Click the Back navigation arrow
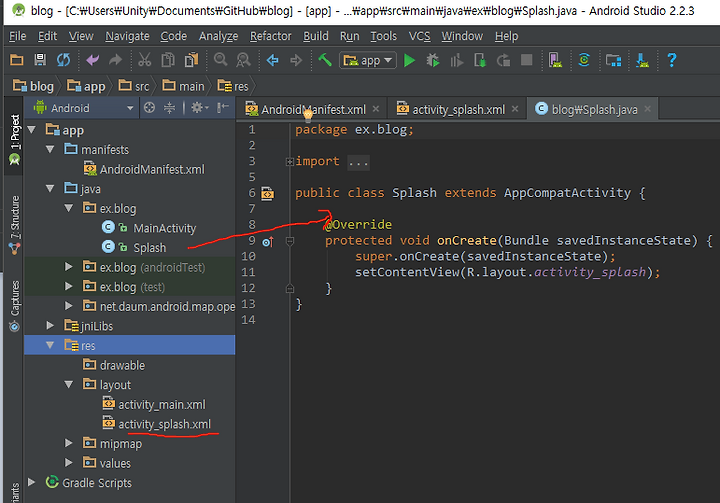Viewport: 720px width, 503px height. click(272, 60)
